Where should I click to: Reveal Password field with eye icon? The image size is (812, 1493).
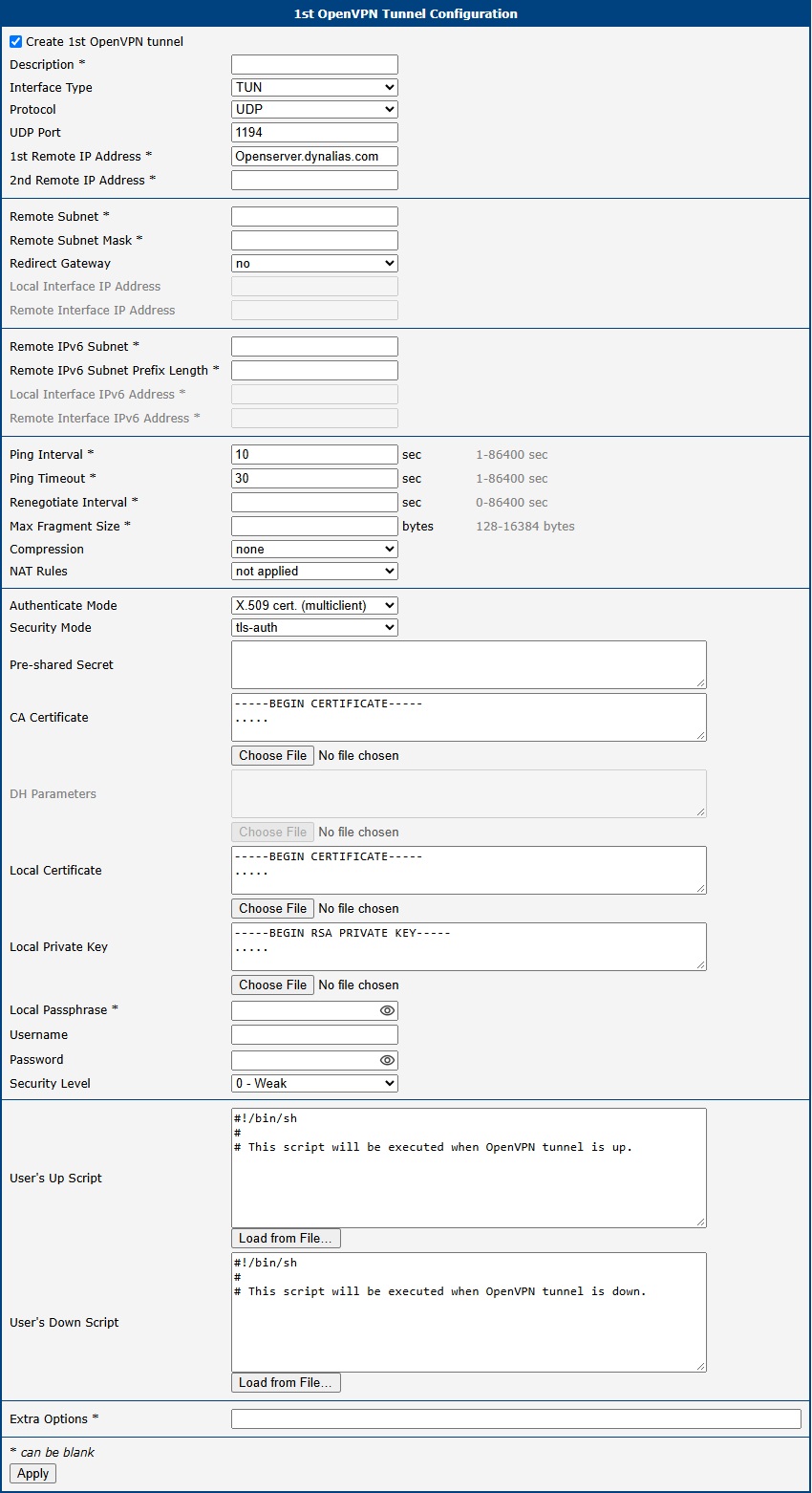[387, 1060]
